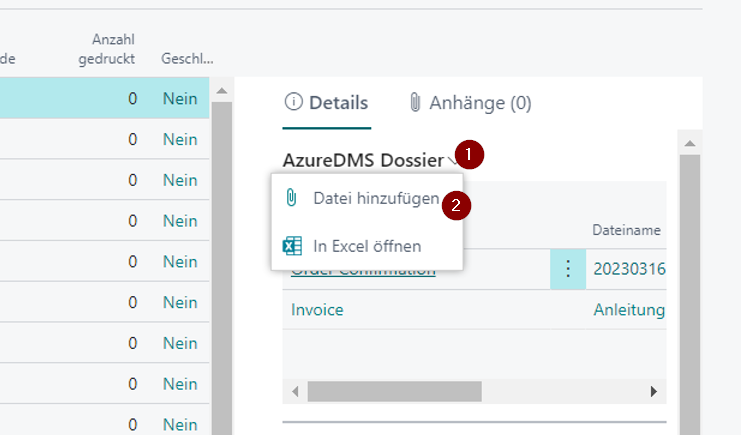Click the Nein value in the highlighted row

coord(180,99)
